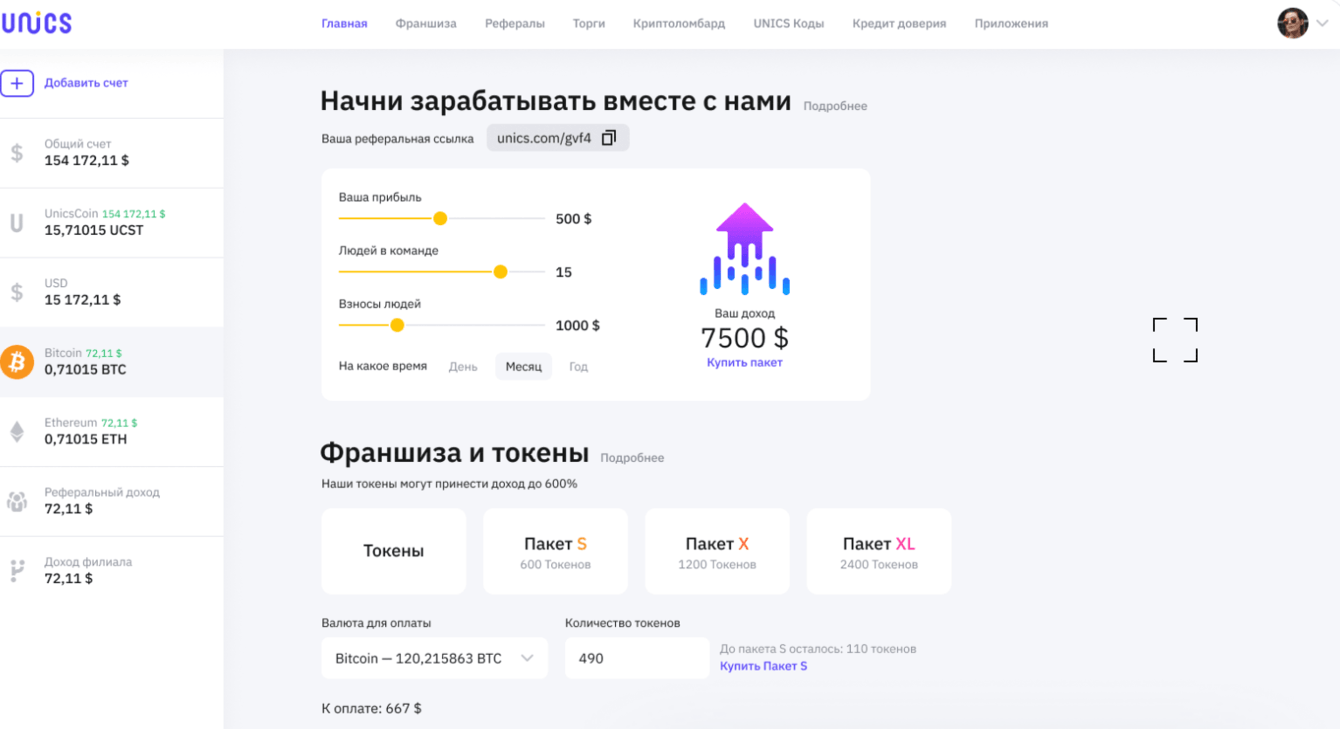The image size is (1340, 729).
Task: Click the fullscreen frame icon
Action: (1175, 340)
